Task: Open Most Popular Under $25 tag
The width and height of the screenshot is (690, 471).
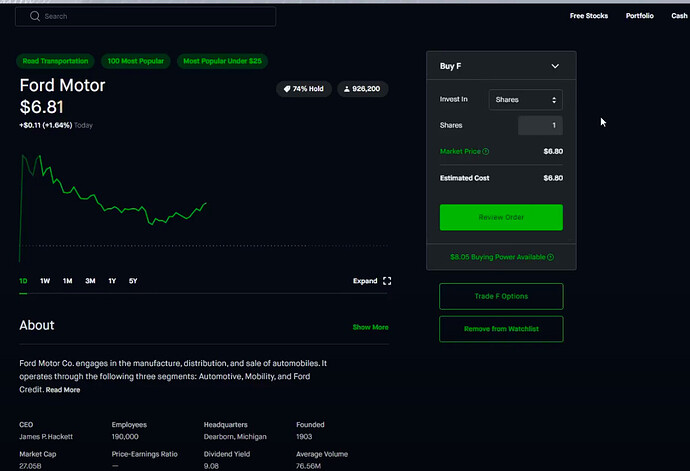Action: tap(222, 61)
